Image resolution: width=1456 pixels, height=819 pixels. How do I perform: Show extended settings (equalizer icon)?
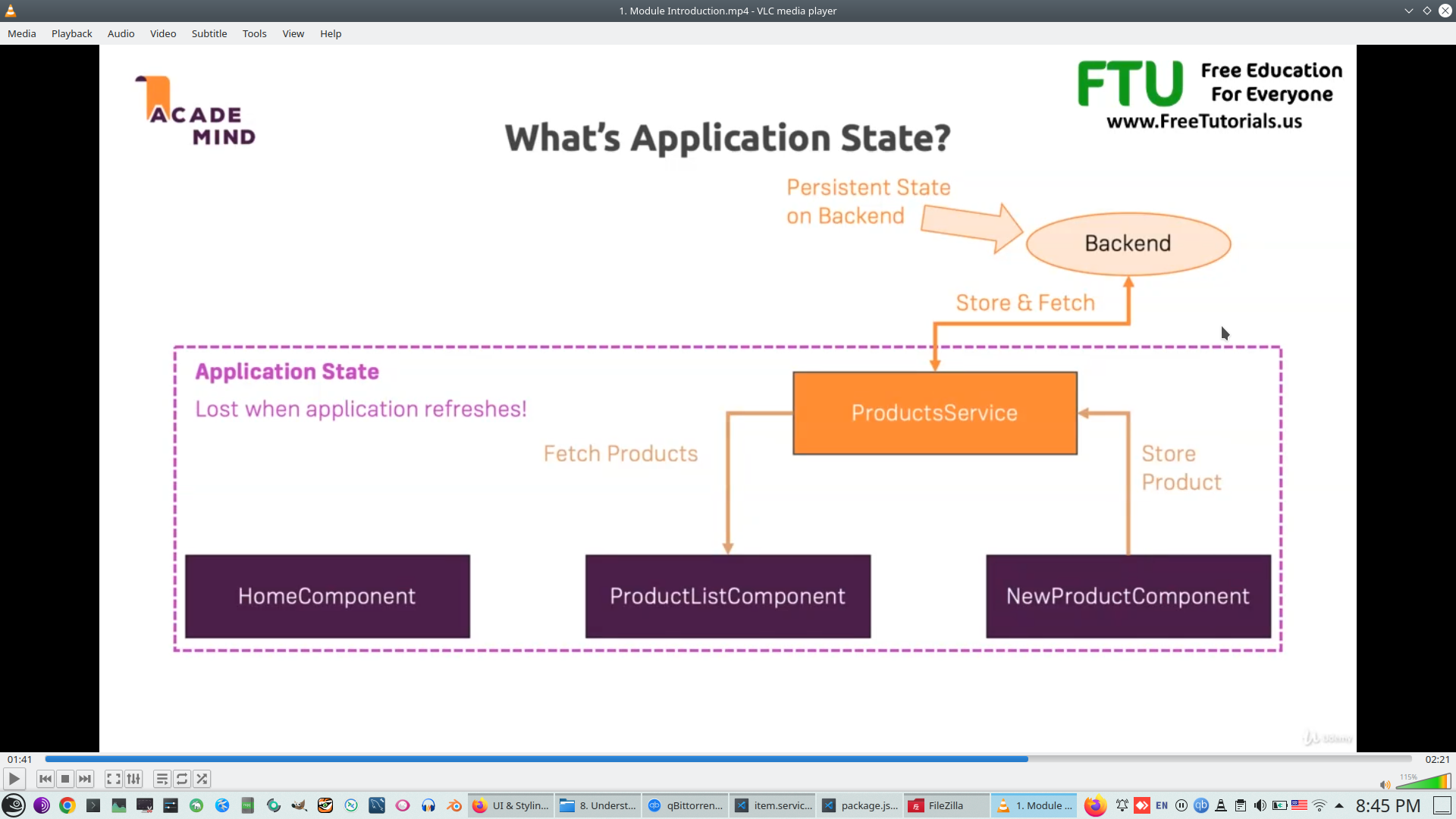[x=133, y=779]
